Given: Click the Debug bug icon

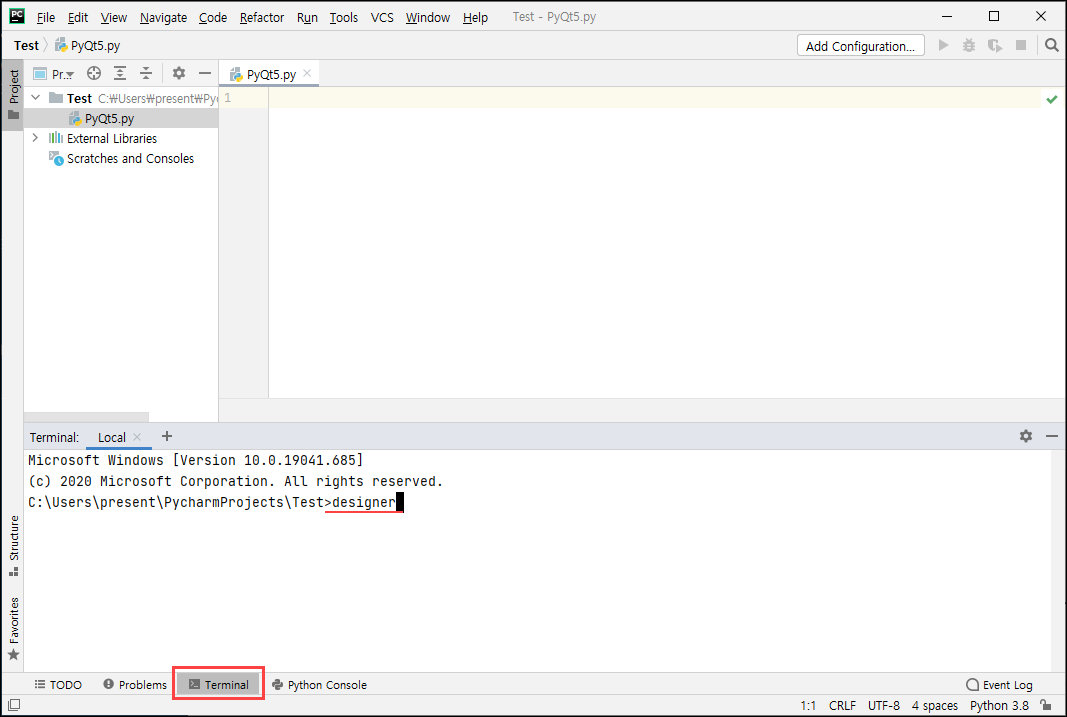Looking at the screenshot, I should 969,46.
